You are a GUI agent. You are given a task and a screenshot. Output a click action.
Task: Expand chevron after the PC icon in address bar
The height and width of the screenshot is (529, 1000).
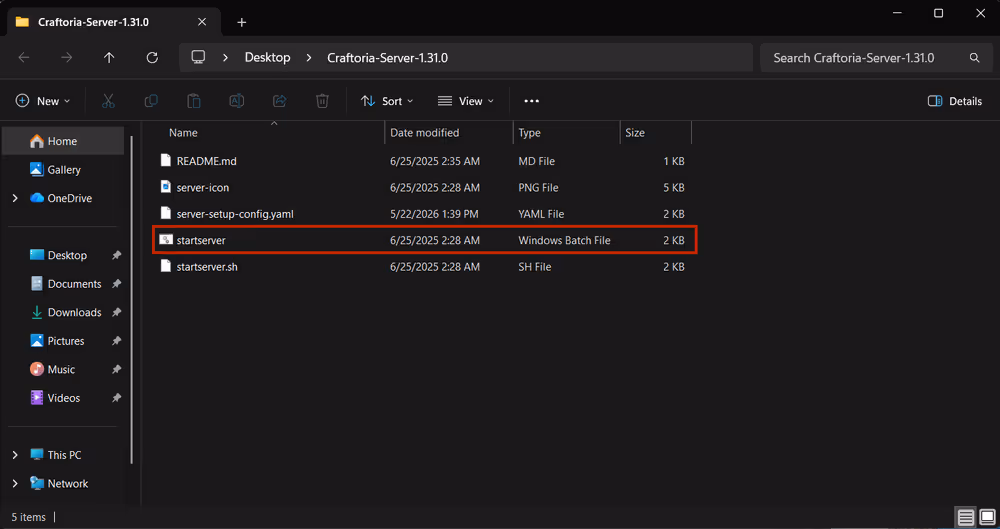(226, 57)
